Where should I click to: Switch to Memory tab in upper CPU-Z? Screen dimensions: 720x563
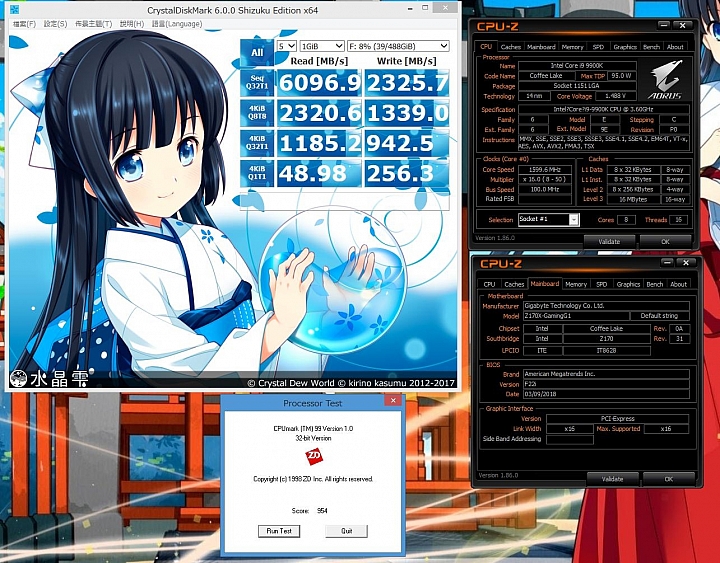coord(573,47)
